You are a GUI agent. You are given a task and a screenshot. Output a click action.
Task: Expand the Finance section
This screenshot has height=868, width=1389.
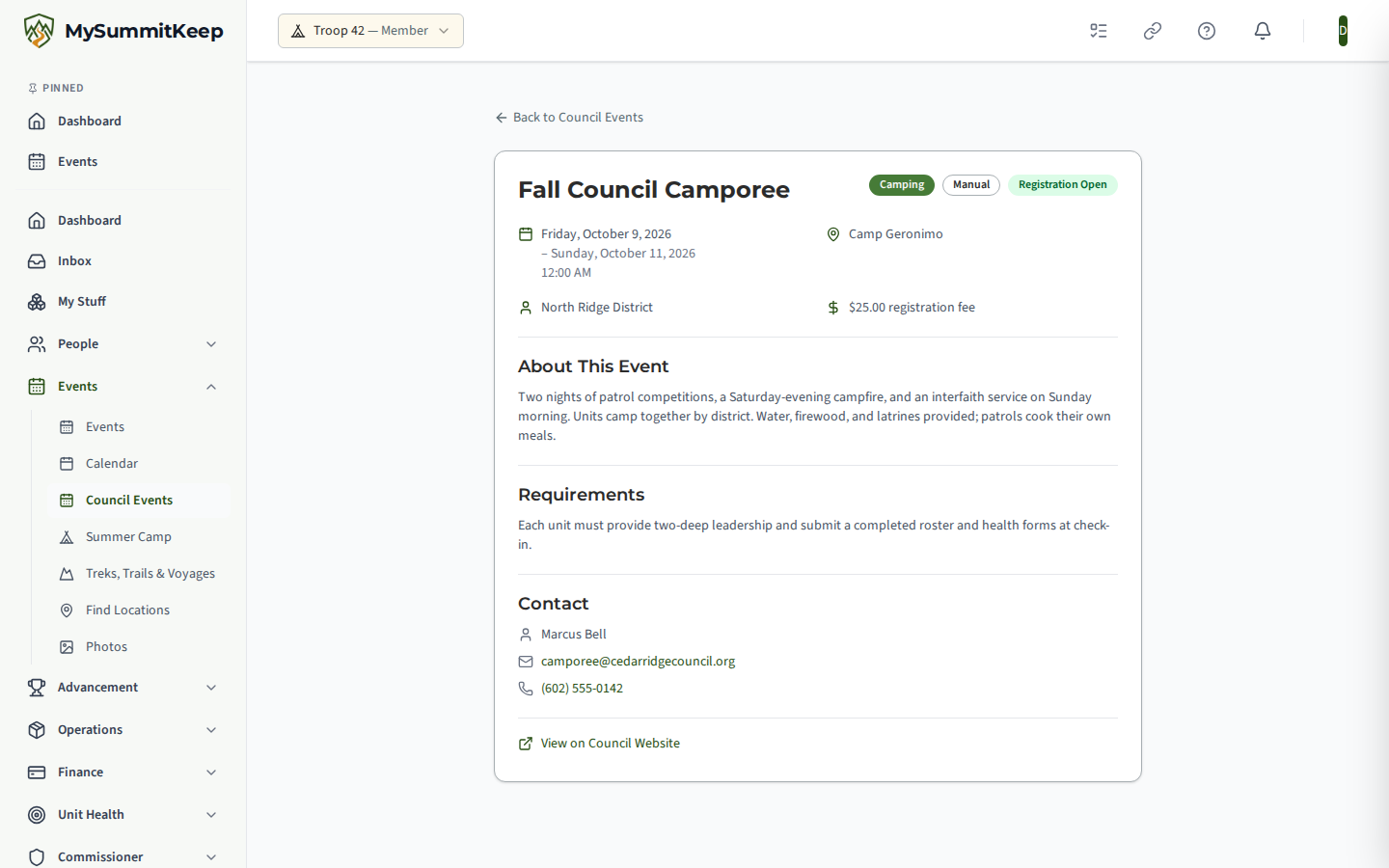coord(123,773)
